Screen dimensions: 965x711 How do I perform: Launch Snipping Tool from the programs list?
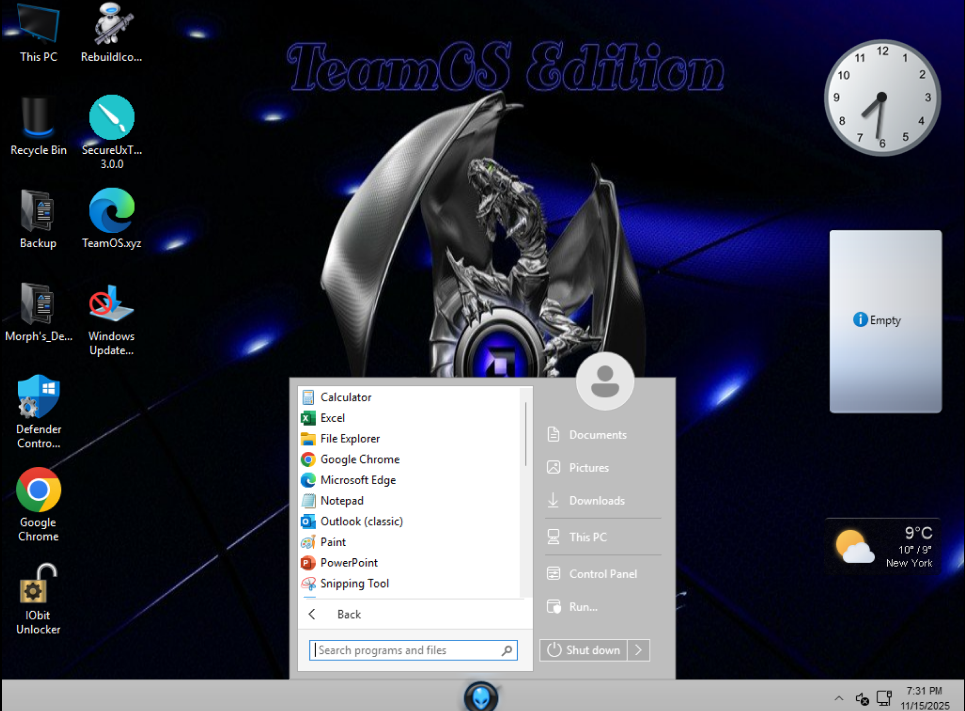pyautogui.click(x=354, y=583)
